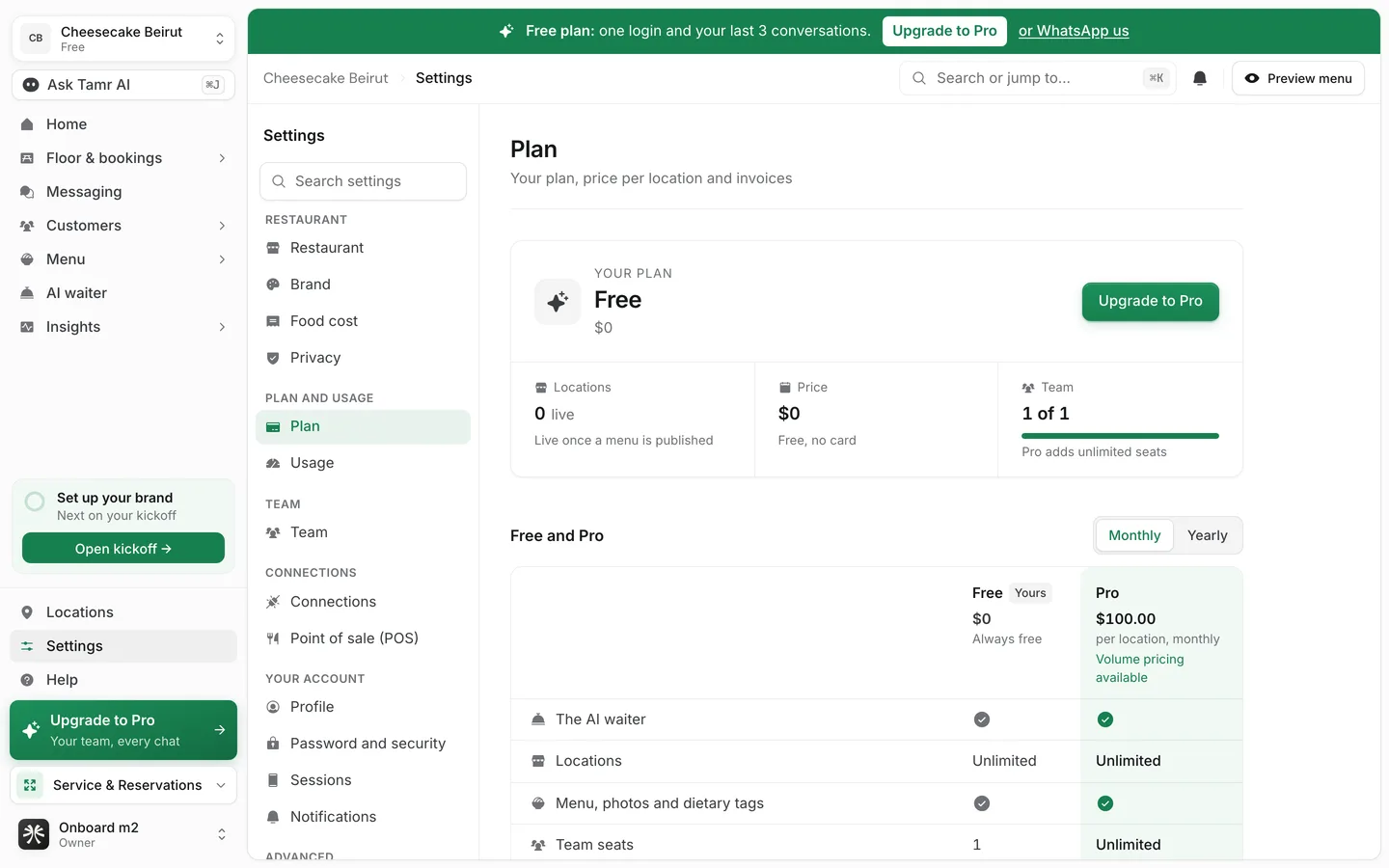Click the Food cost icon
The height and width of the screenshot is (868, 1389).
[273, 321]
